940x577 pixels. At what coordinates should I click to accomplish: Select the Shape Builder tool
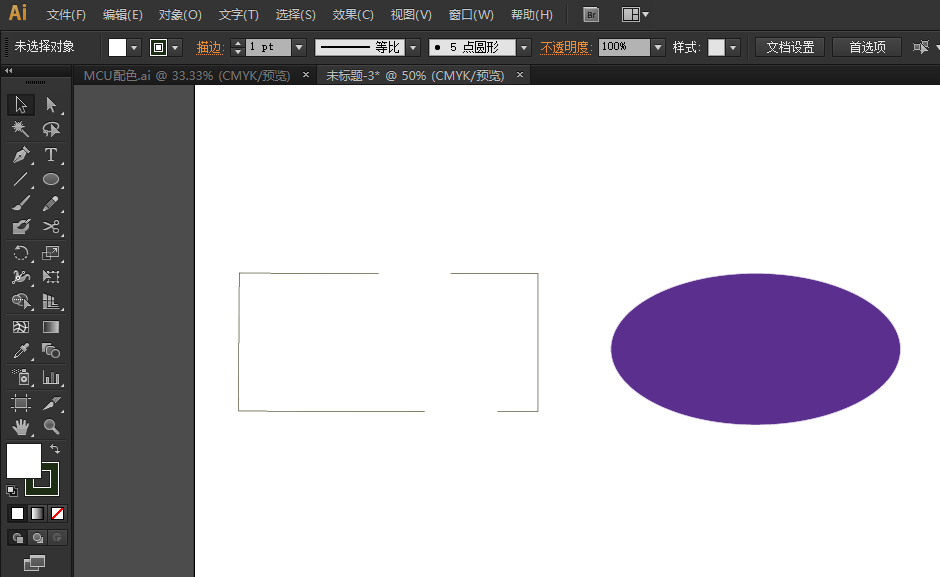click(x=21, y=301)
